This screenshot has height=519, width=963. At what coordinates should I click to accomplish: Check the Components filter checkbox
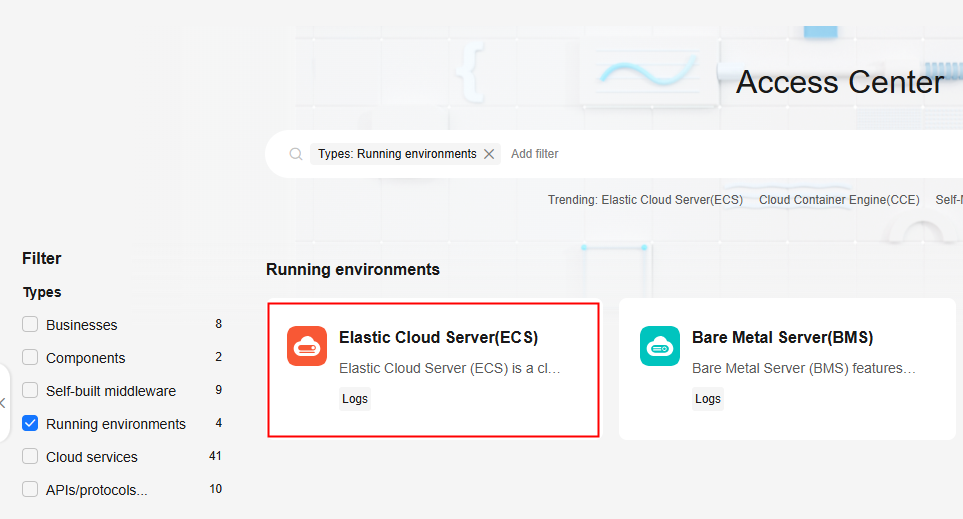click(30, 358)
